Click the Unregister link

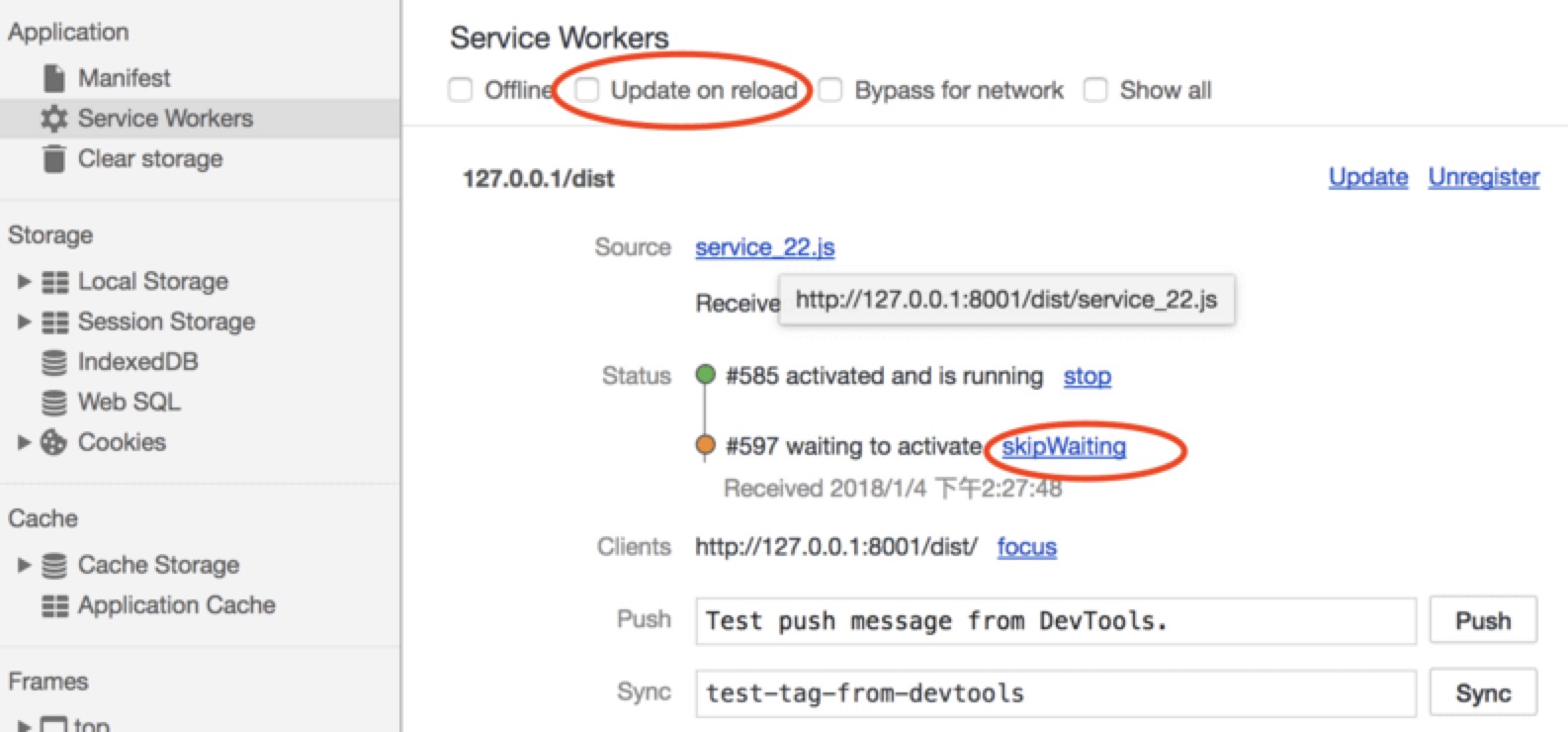pos(1484,177)
